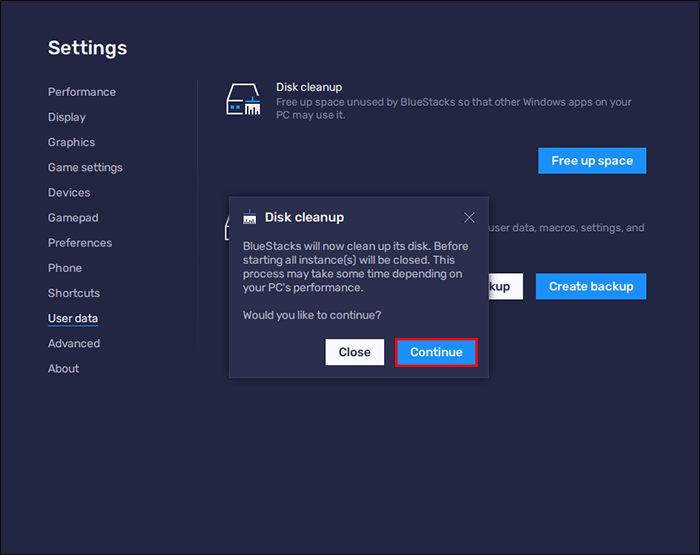
Task: Switch to Graphics settings
Action: pos(72,142)
